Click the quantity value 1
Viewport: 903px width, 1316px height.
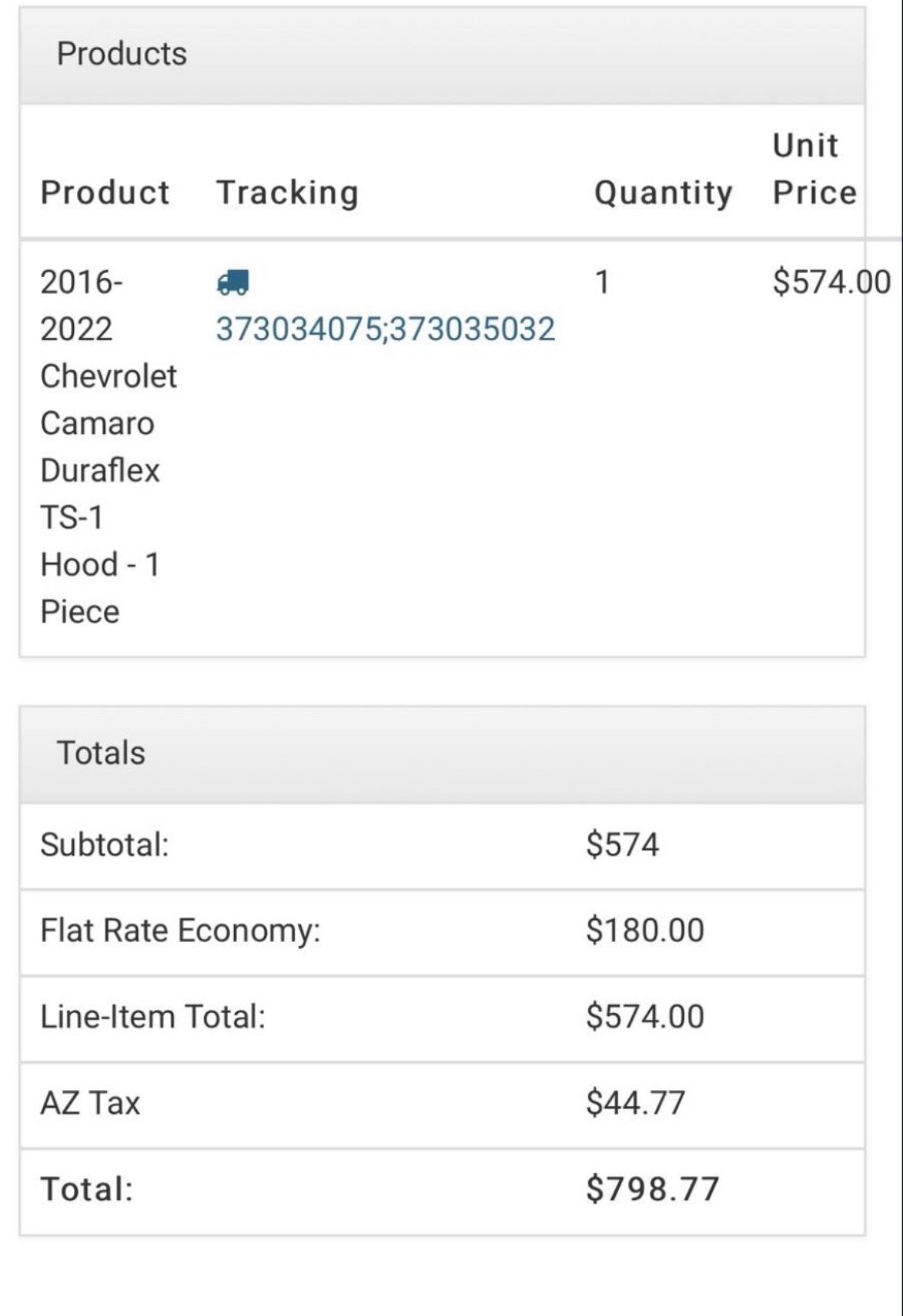point(603,282)
